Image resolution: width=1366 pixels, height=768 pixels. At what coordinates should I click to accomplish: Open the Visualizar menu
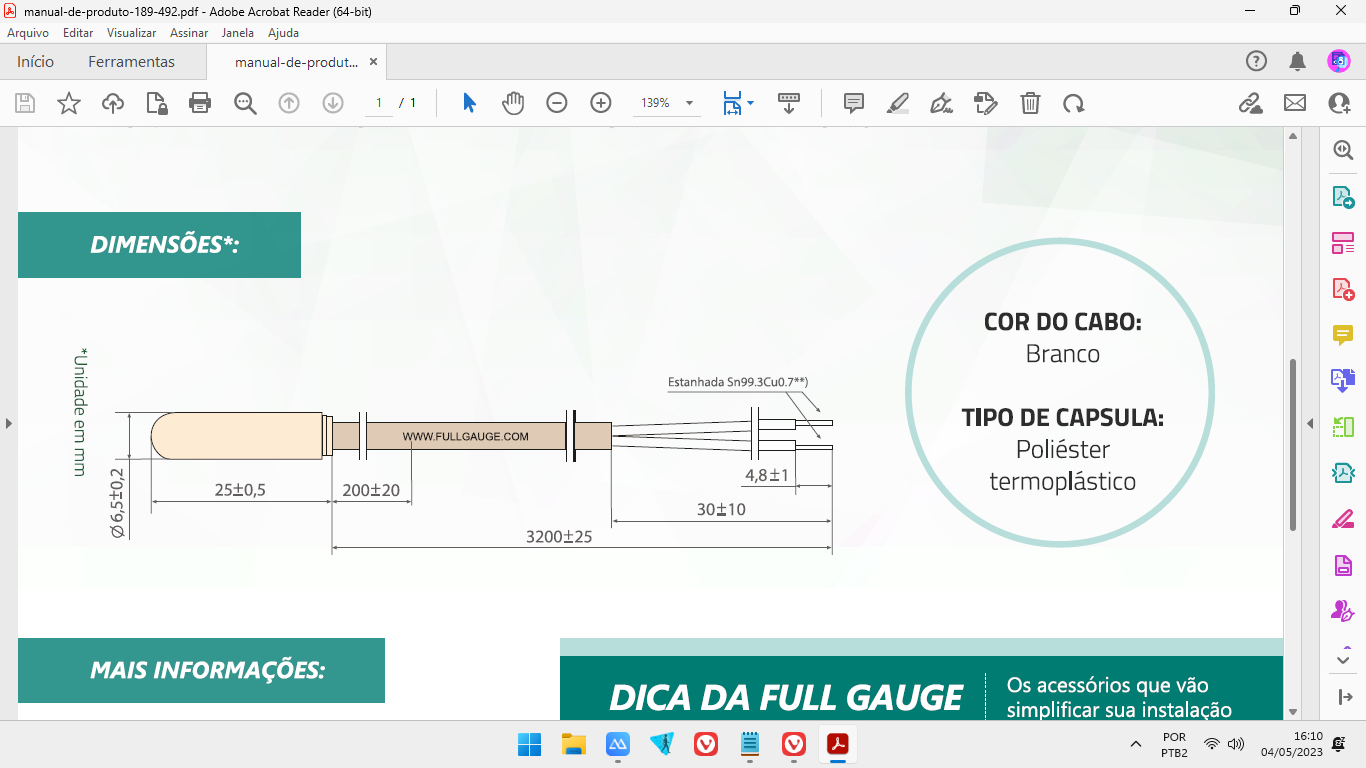(131, 33)
